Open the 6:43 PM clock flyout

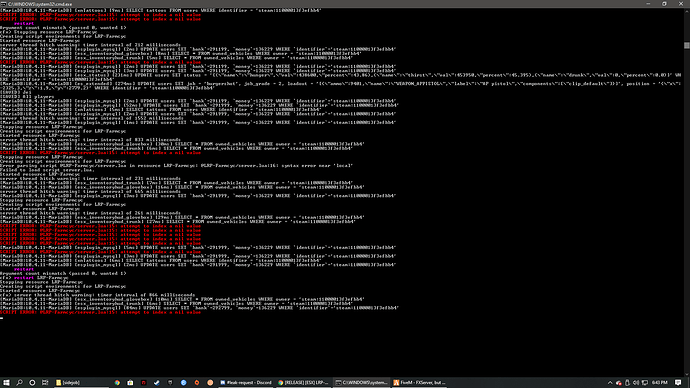pos(660,383)
